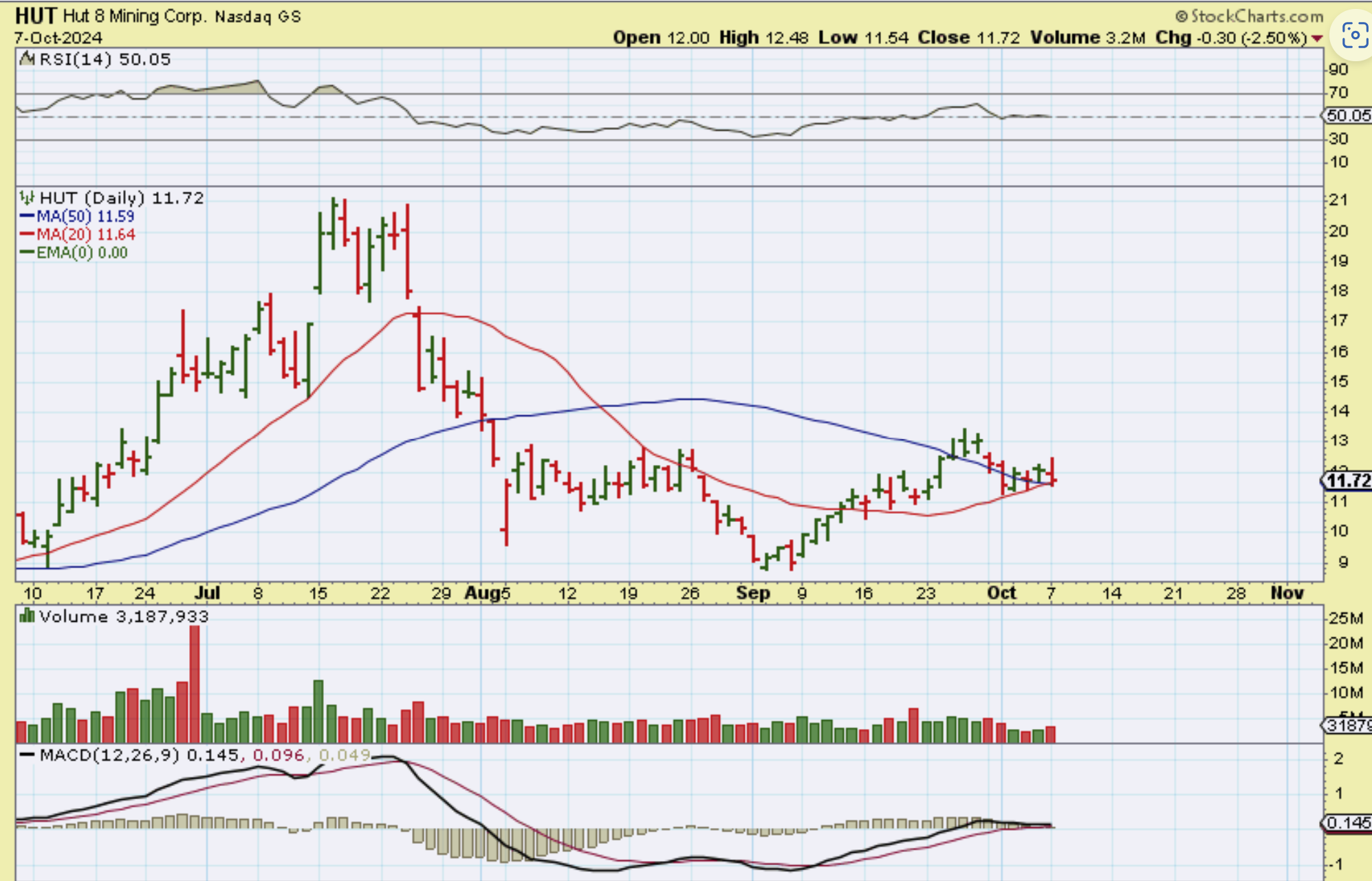Image resolution: width=1372 pixels, height=881 pixels.
Task: Click the StockCharts.com watermark link
Action: 1249,16
